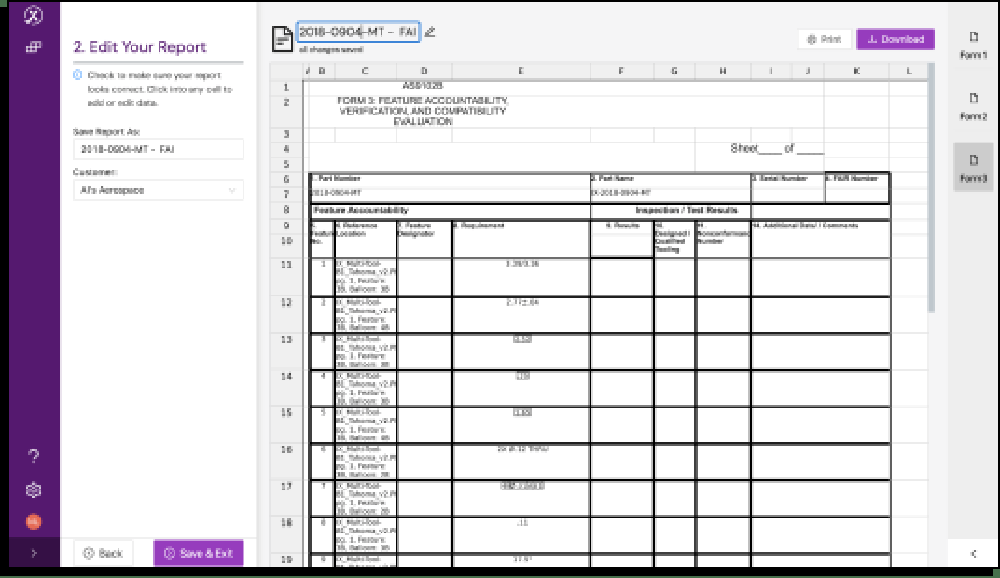Click the orange user avatar
The width and height of the screenshot is (1000, 578).
(33, 521)
